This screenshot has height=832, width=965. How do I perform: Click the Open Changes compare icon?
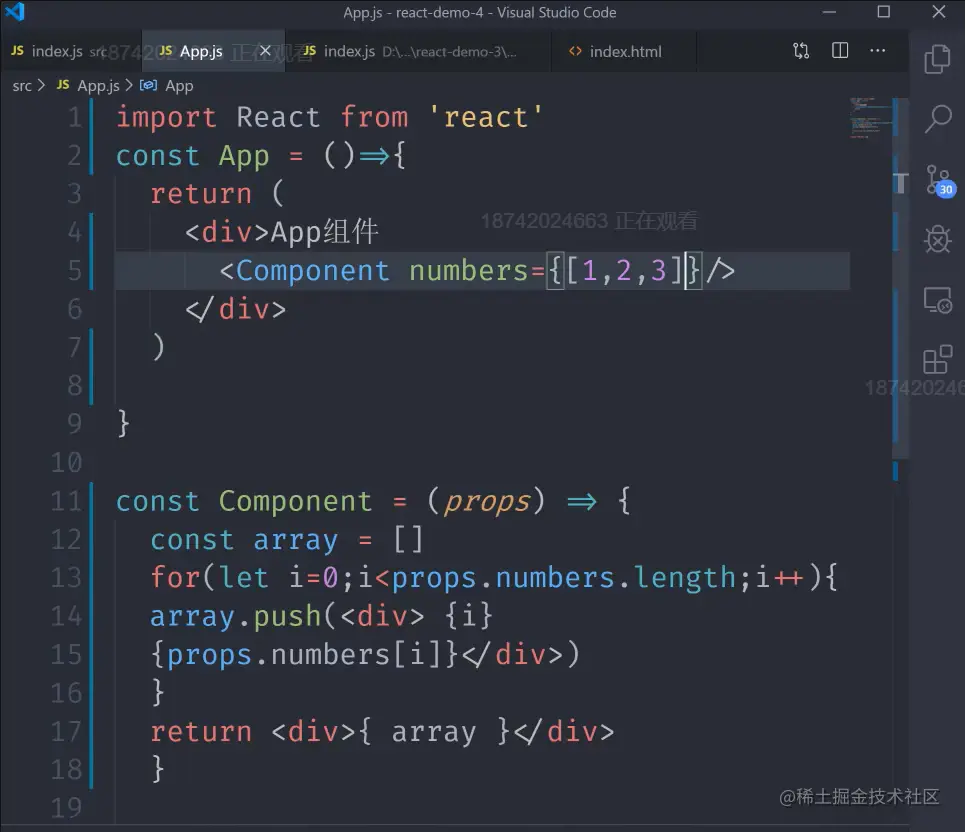click(x=801, y=50)
